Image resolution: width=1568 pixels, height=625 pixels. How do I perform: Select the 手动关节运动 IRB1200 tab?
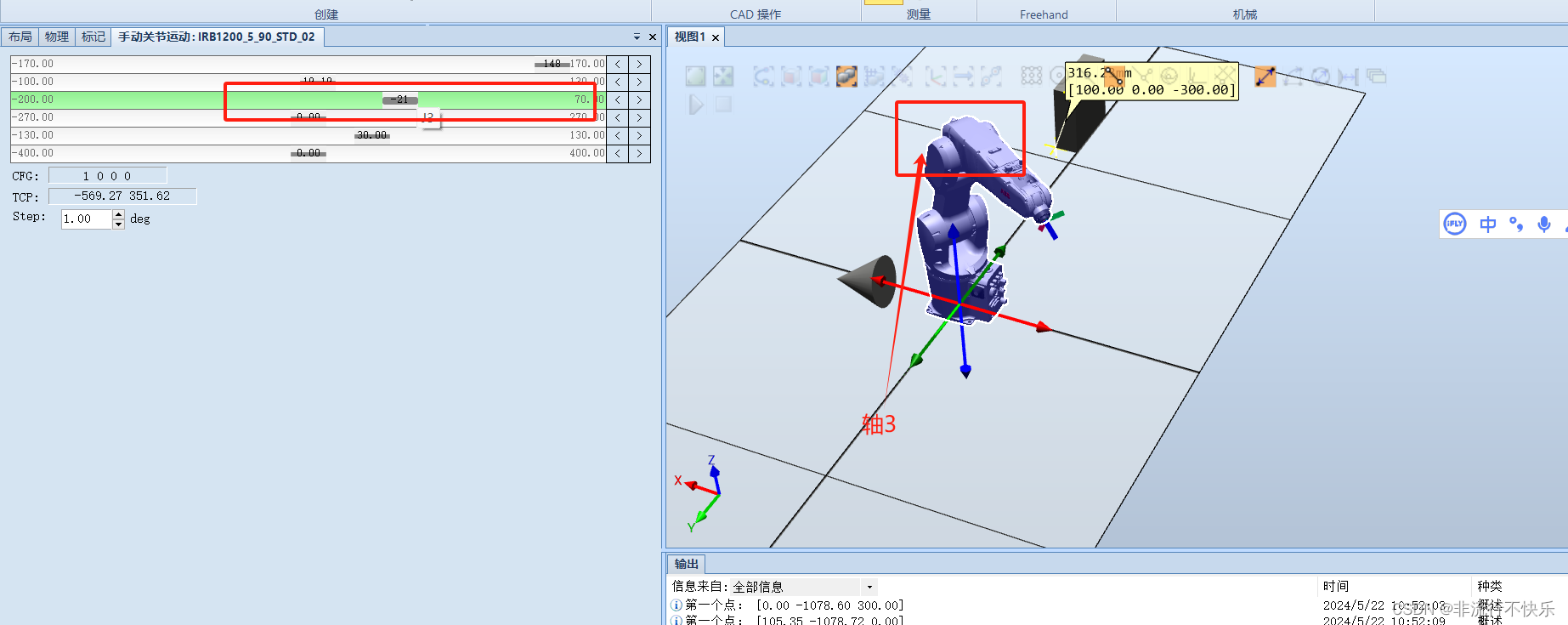[x=217, y=37]
